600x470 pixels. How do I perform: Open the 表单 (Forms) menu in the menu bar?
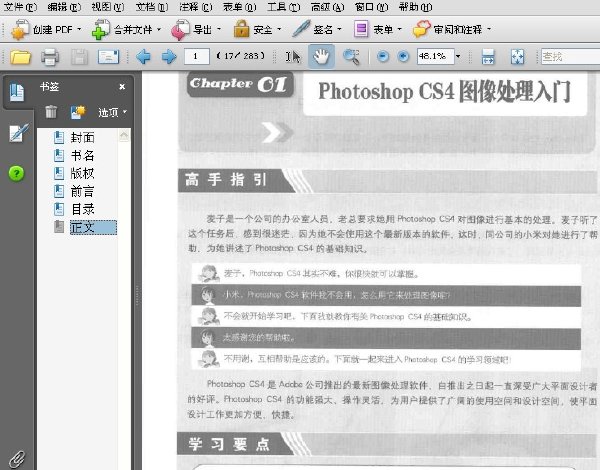pyautogui.click(x=240, y=7)
